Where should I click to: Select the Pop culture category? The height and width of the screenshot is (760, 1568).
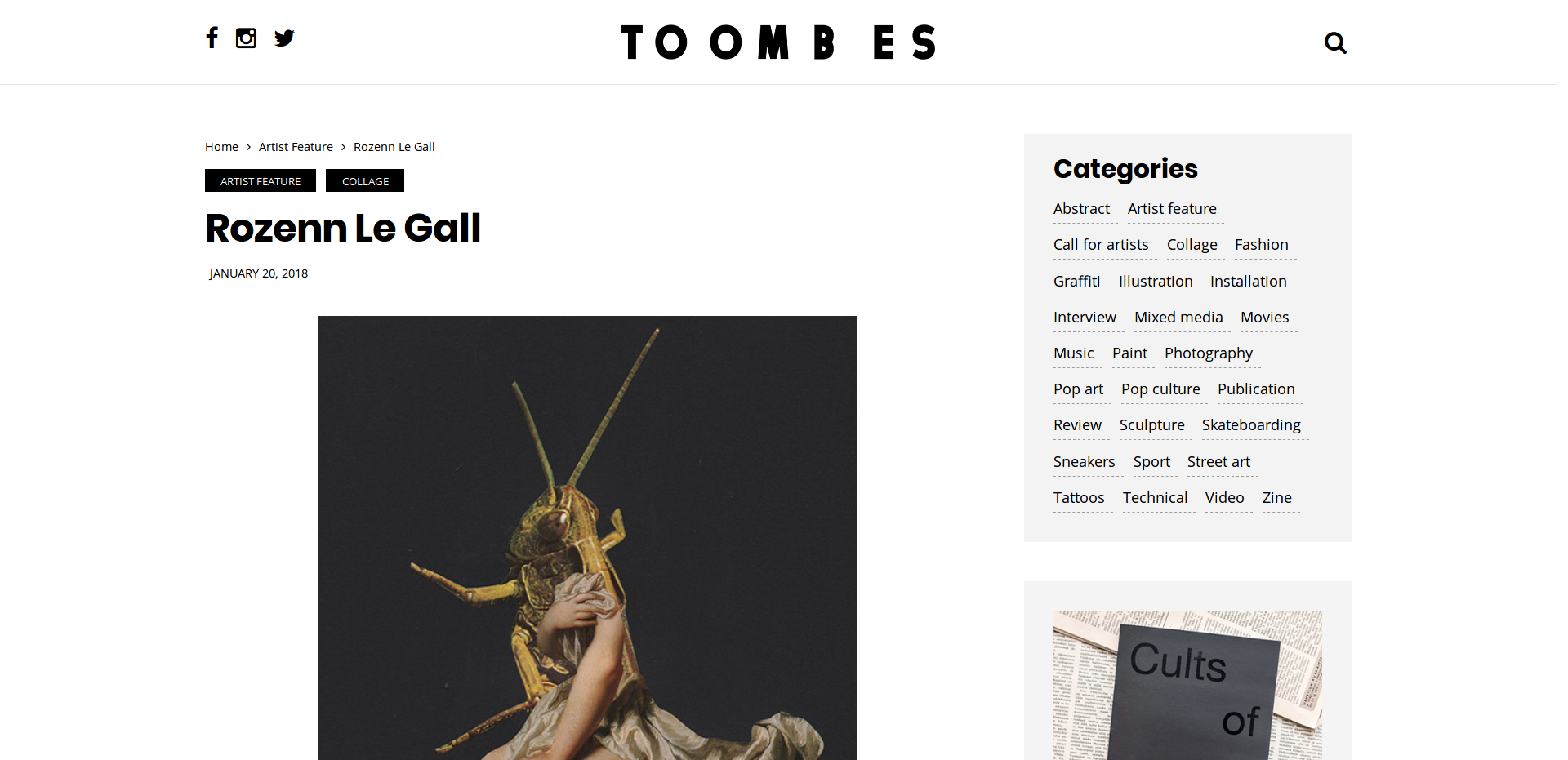(x=1160, y=389)
